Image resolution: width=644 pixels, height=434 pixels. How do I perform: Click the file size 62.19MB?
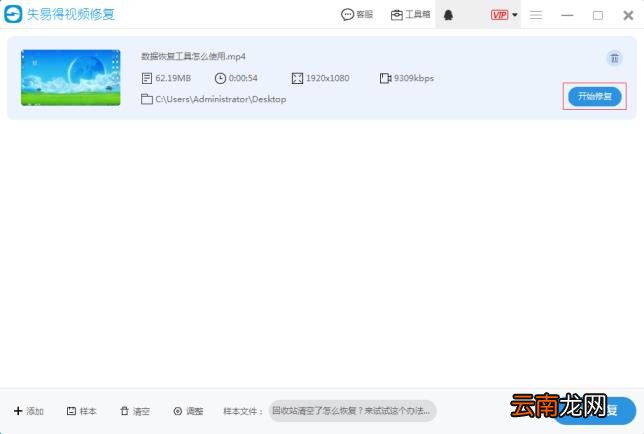[x=173, y=78]
